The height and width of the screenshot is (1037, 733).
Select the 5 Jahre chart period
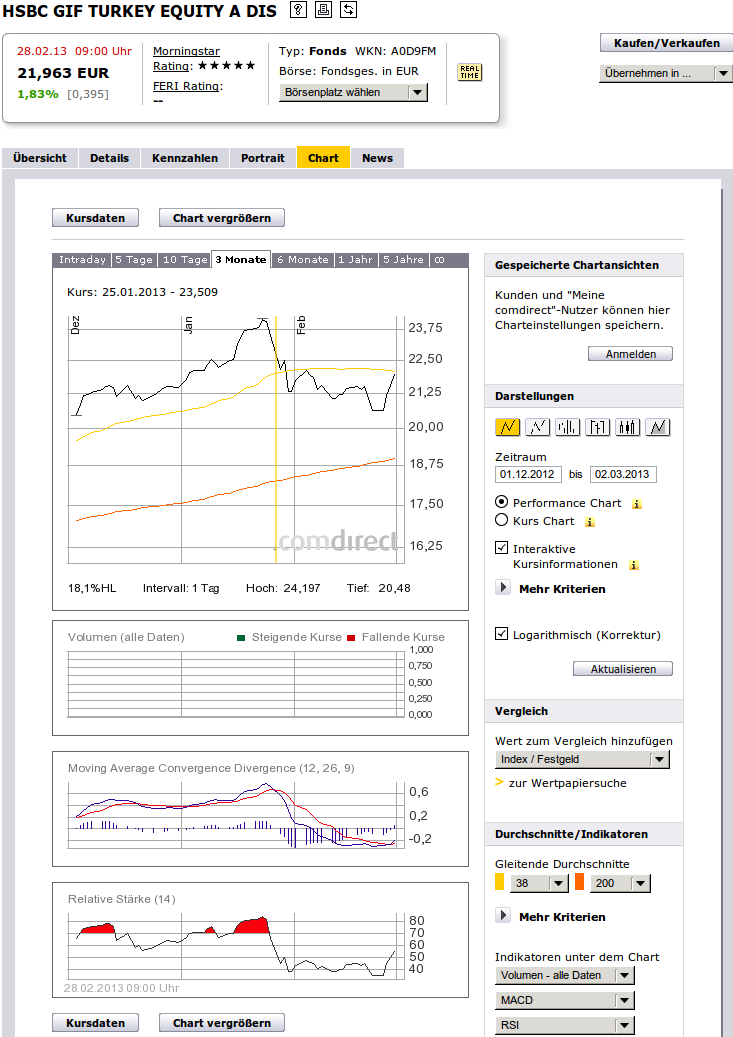pyautogui.click(x=404, y=260)
